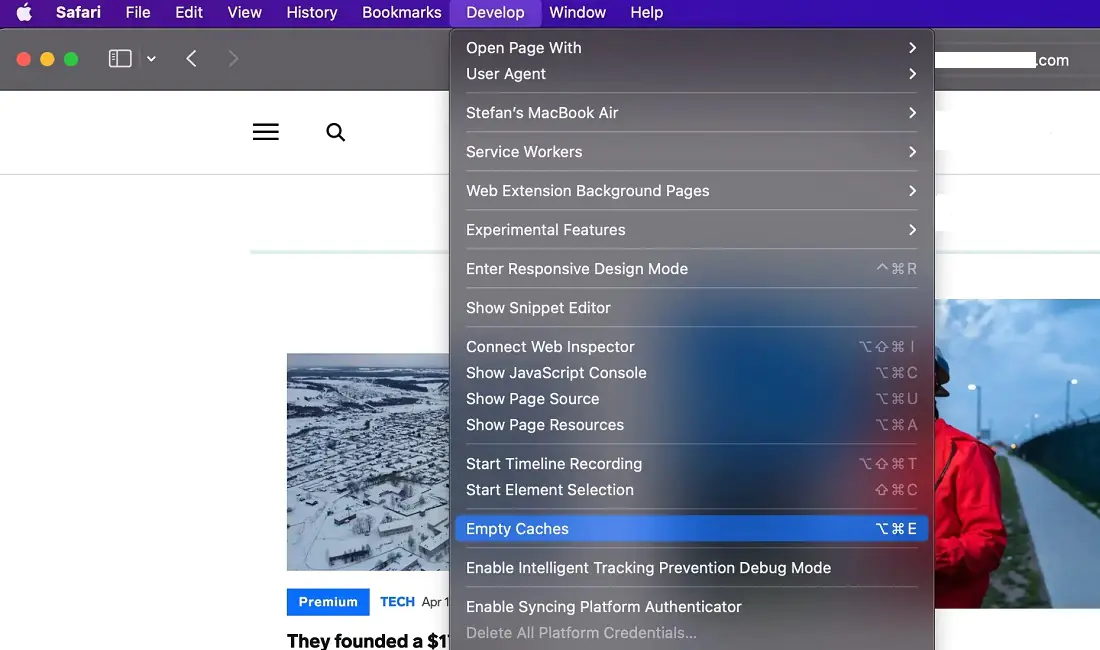Select Start Element Selection
This screenshot has height=650, width=1100.
pyautogui.click(x=691, y=490)
